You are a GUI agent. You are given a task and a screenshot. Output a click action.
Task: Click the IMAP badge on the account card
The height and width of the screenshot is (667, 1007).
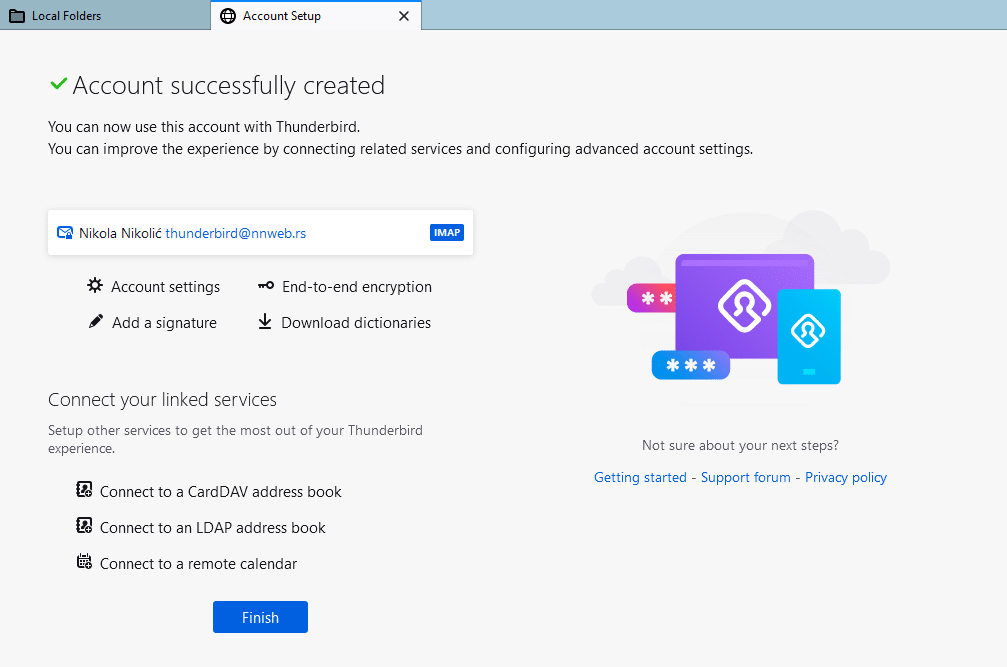pos(446,233)
